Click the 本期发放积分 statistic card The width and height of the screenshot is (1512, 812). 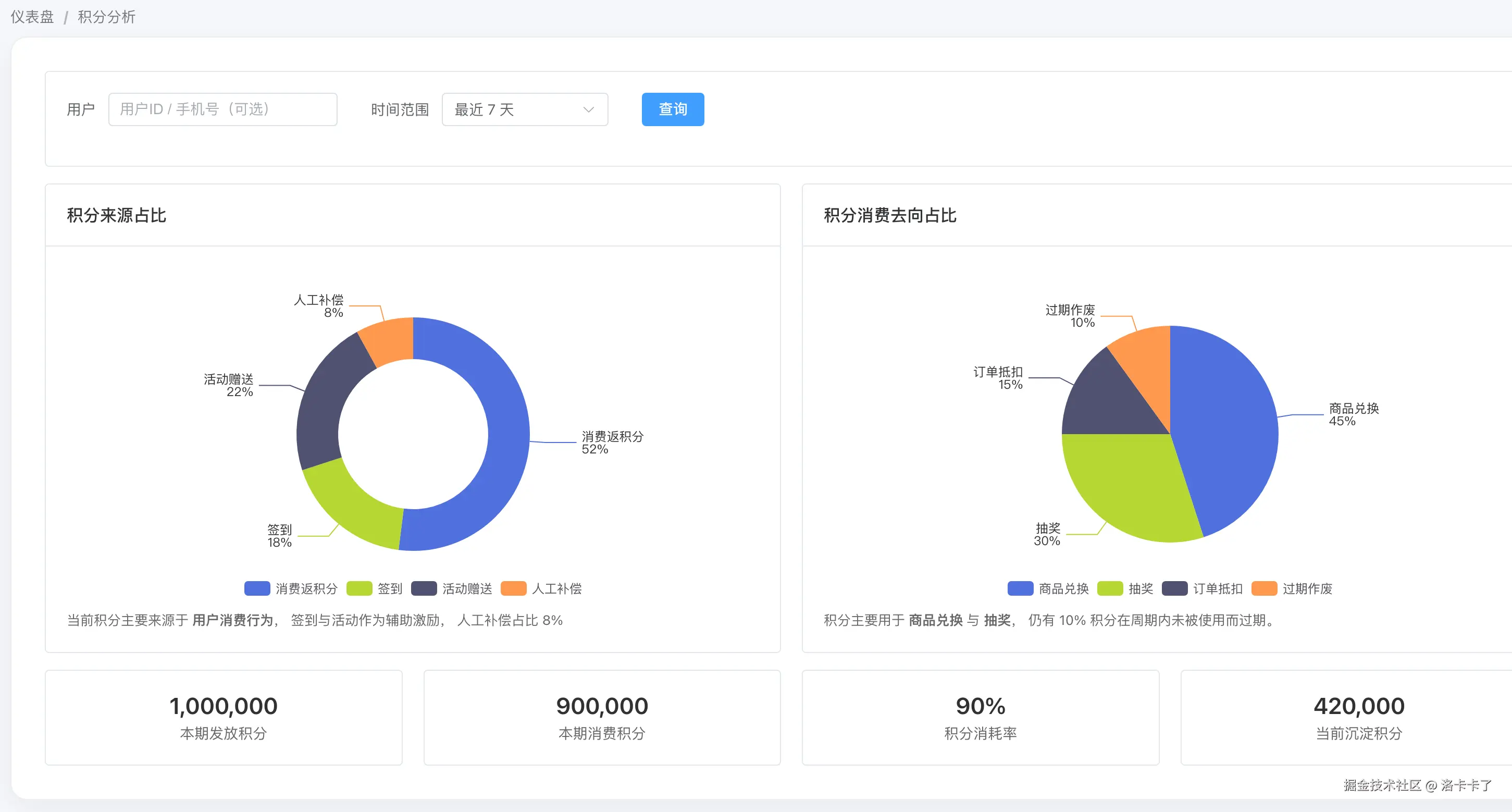click(223, 718)
